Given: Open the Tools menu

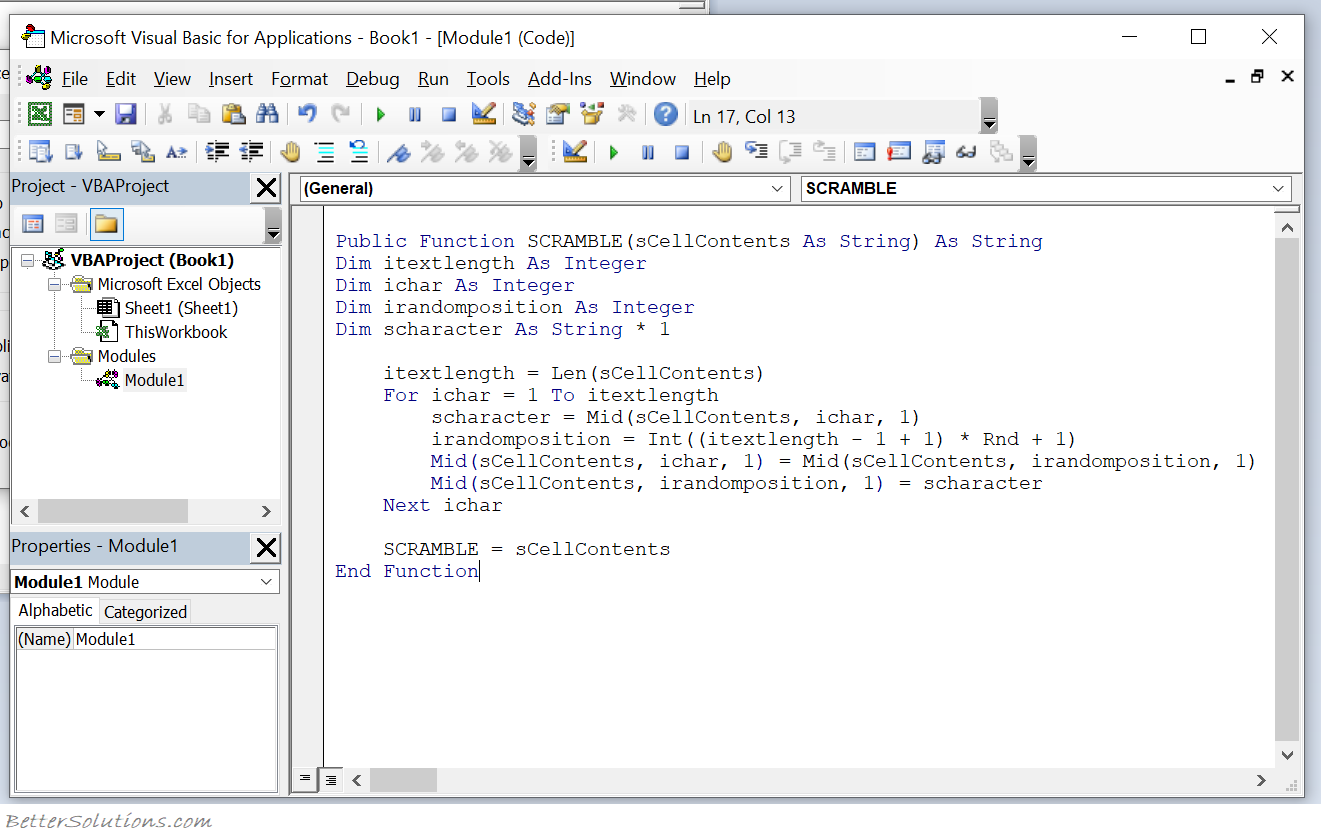Looking at the screenshot, I should (488, 79).
